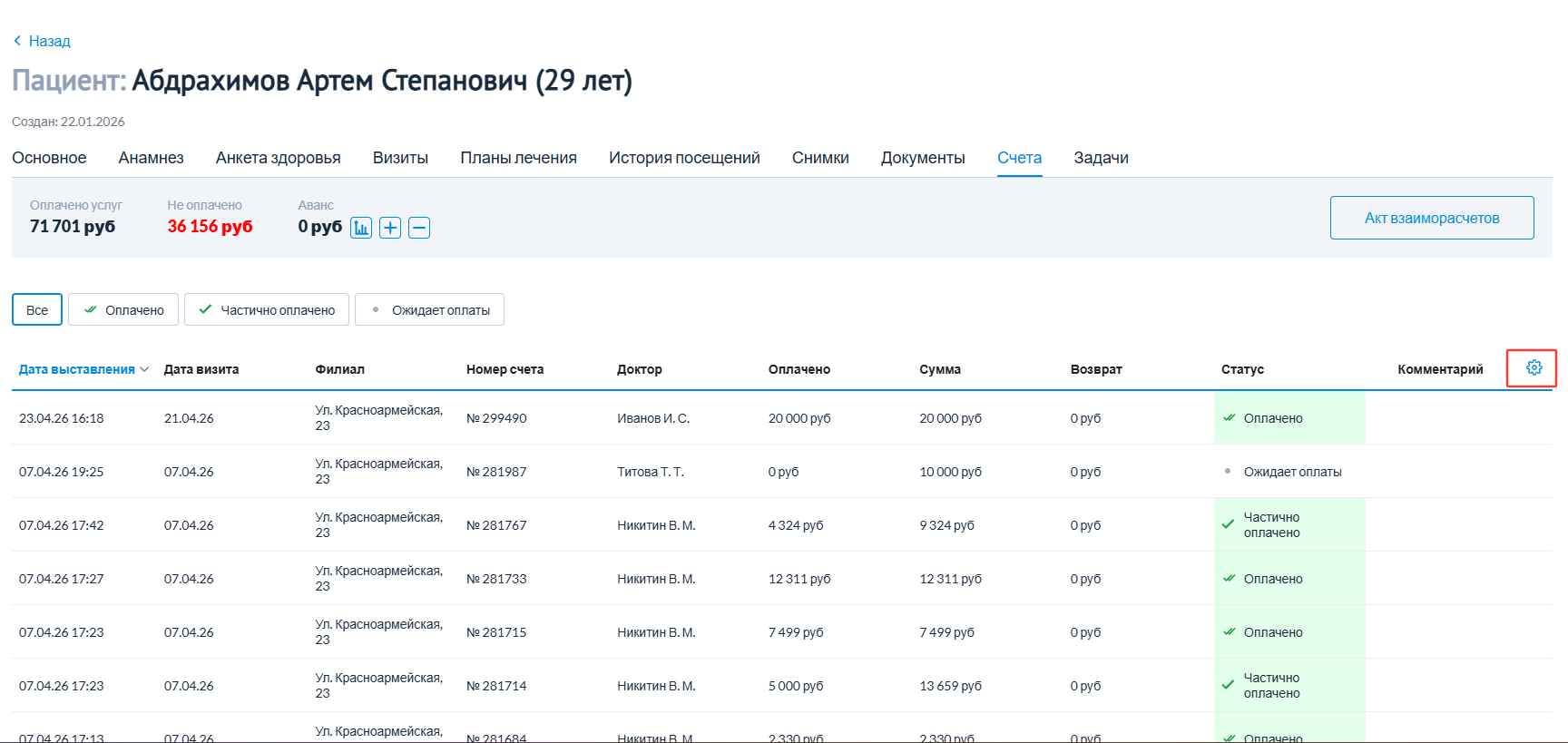Filter invoices by Частично оплачено
This screenshot has width=1568, height=743.
[267, 309]
